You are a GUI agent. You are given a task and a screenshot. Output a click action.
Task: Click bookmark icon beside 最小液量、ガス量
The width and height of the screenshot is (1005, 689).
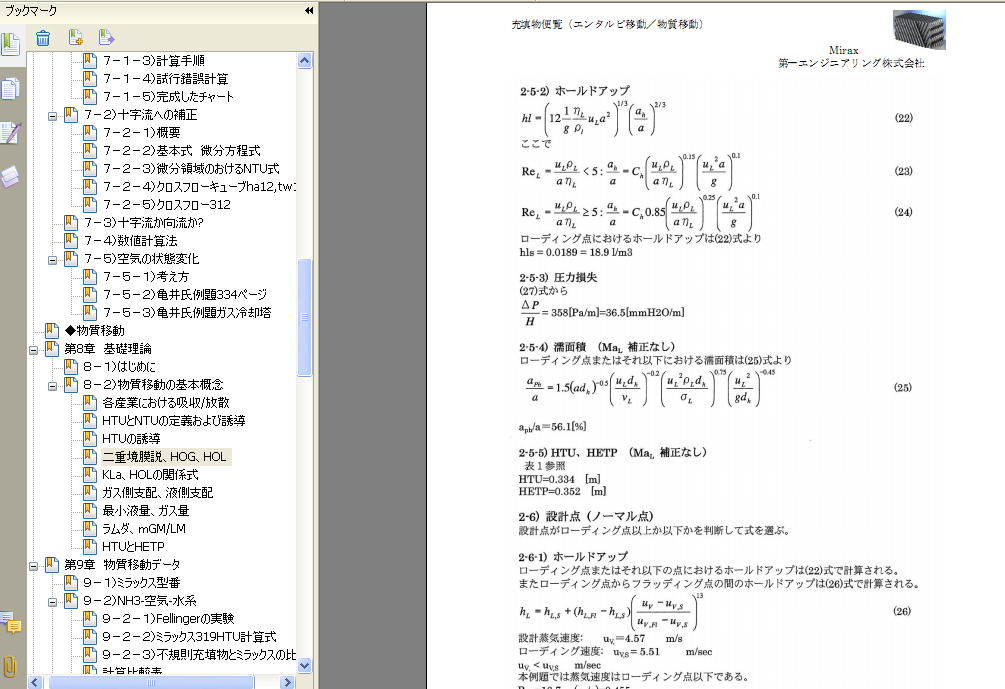pos(90,511)
